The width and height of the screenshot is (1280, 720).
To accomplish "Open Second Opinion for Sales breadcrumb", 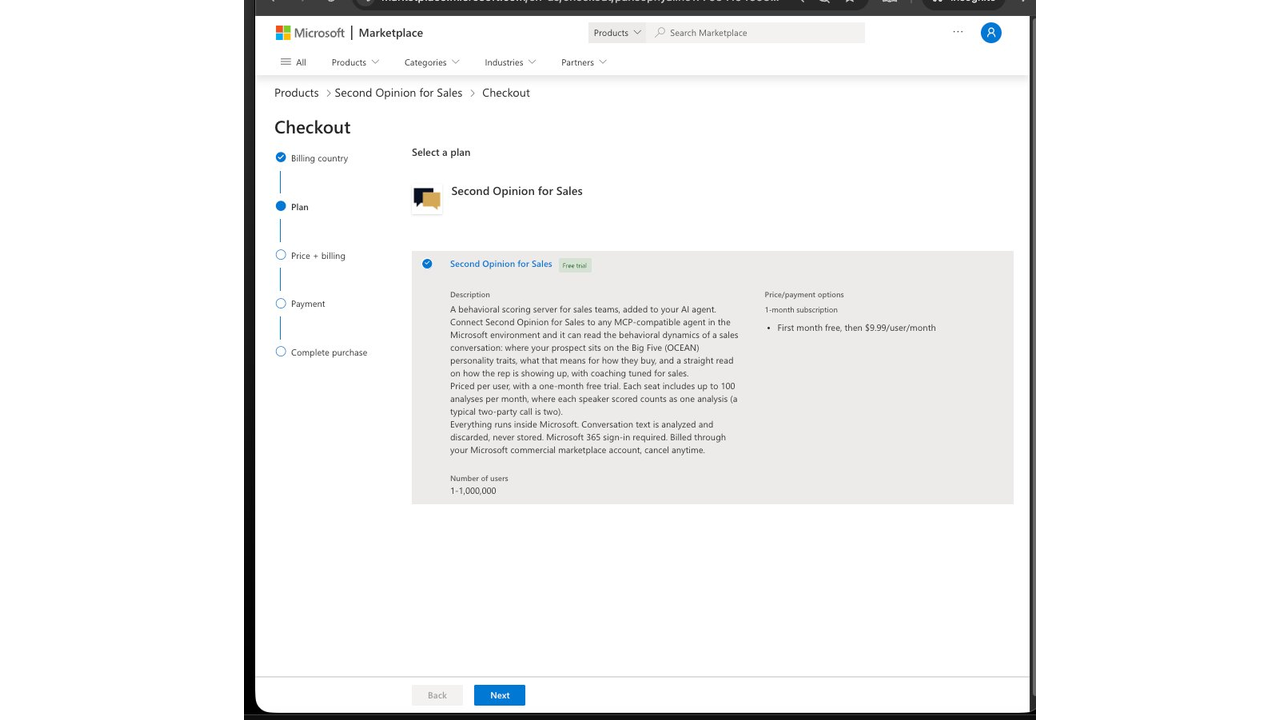I will pyautogui.click(x=399, y=93).
